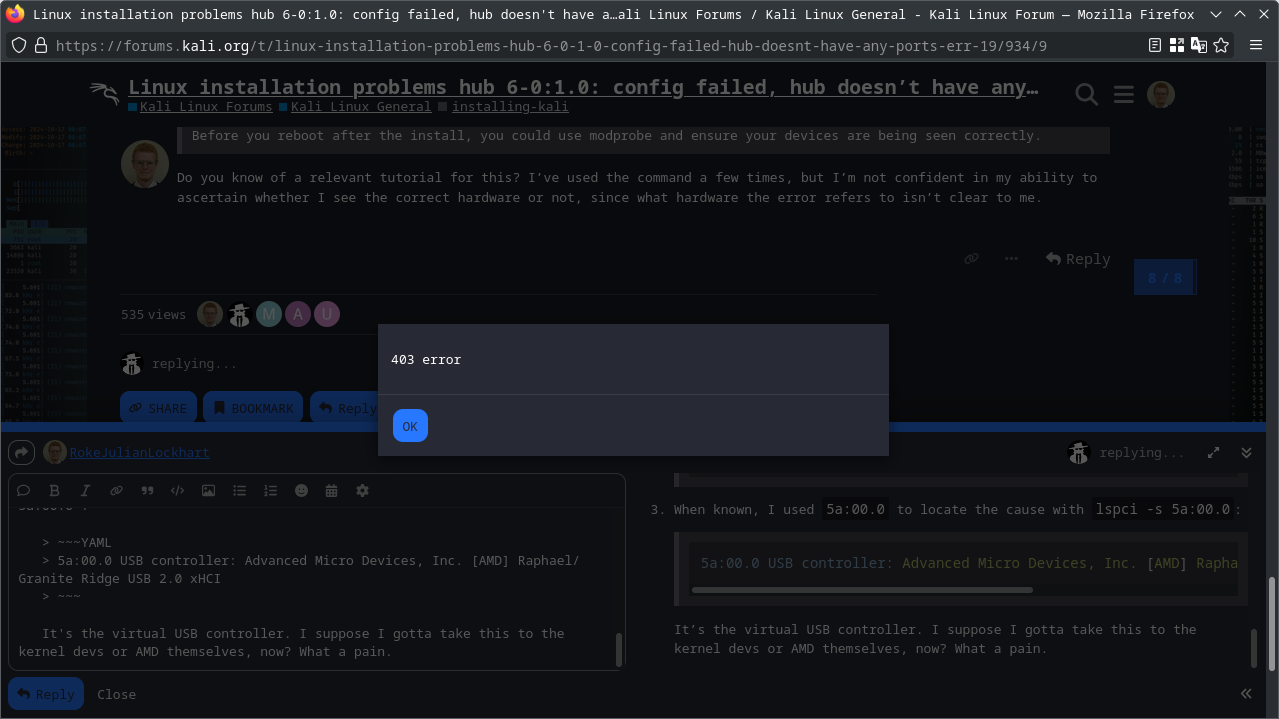Open the Firefox hamburger application menu
The width and height of the screenshot is (1279, 719).
(x=1256, y=46)
